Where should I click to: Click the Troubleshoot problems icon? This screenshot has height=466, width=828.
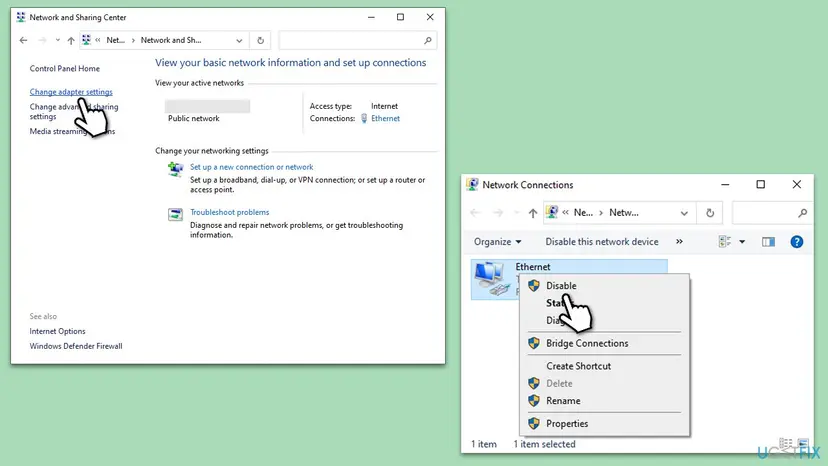tap(175, 214)
